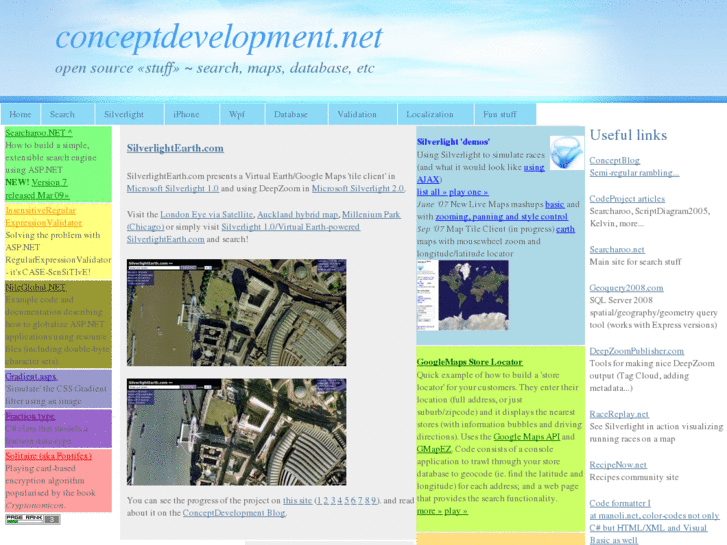The width and height of the screenshot is (727, 545).
Task: Click the Page Rank badge icon
Action: click(x=33, y=519)
